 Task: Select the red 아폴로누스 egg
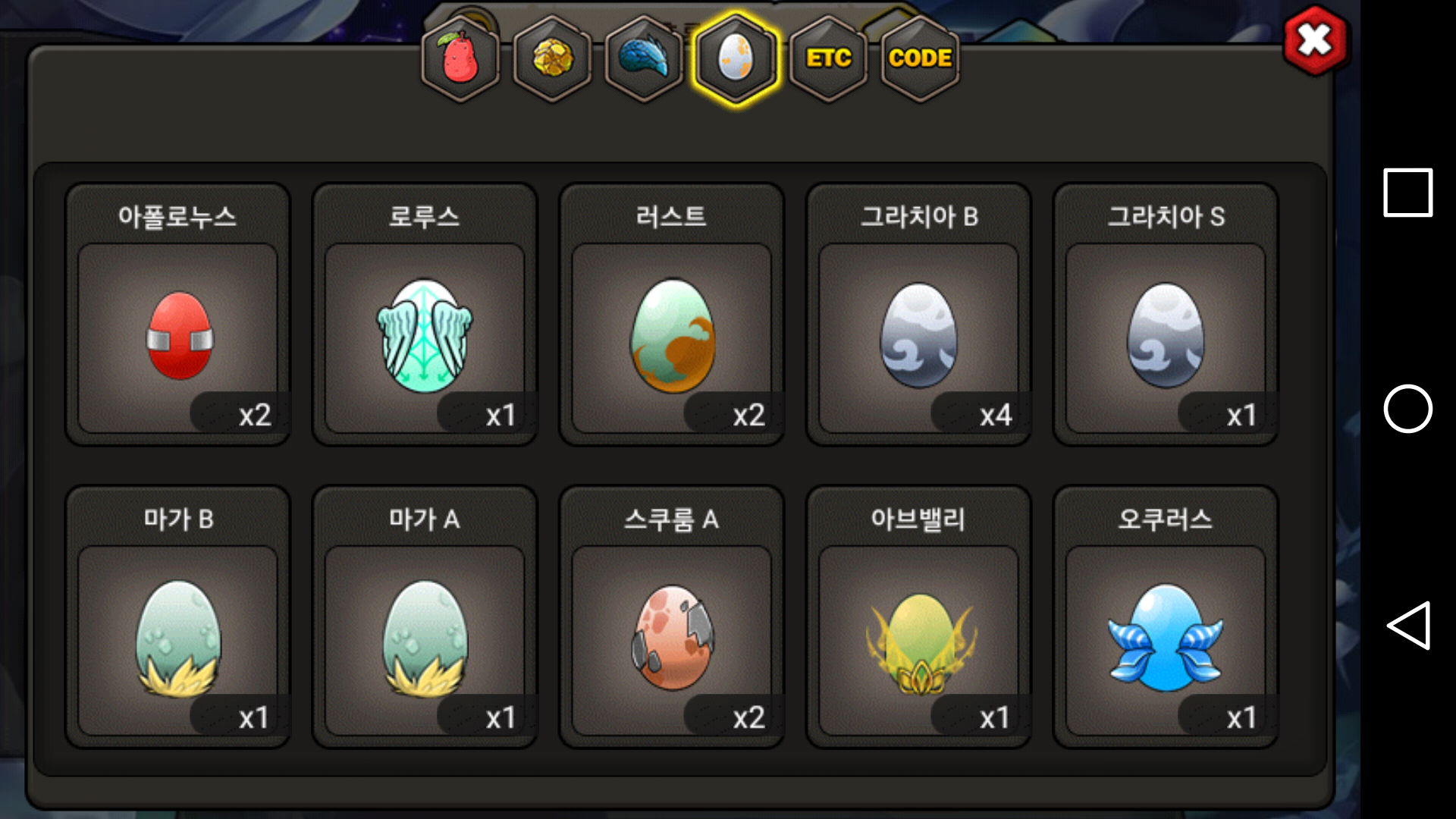[178, 315]
